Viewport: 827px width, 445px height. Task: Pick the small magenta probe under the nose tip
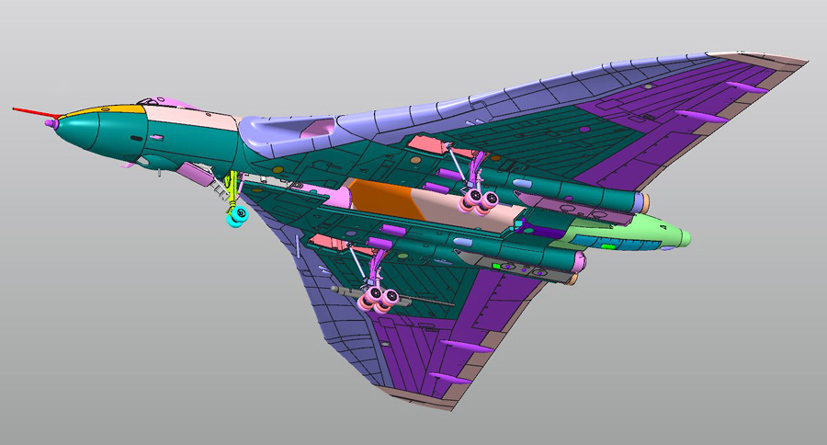tap(49, 124)
